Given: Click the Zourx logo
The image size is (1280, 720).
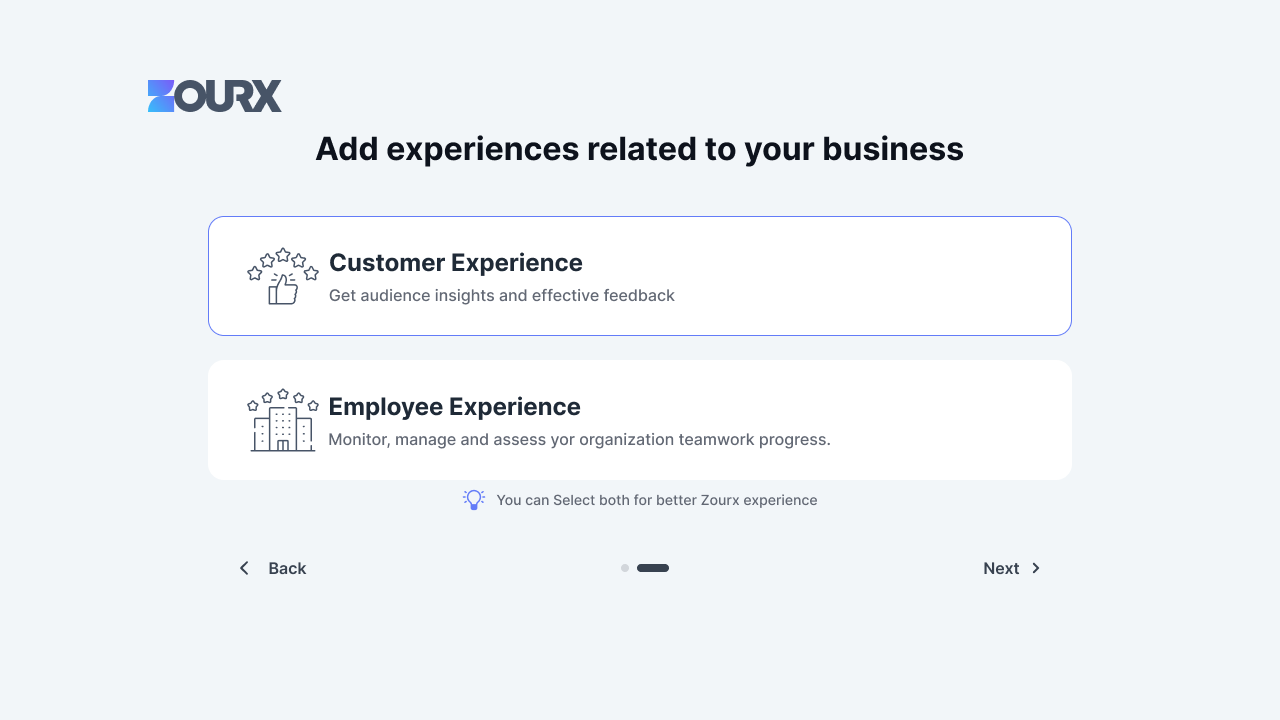Looking at the screenshot, I should click(x=215, y=96).
